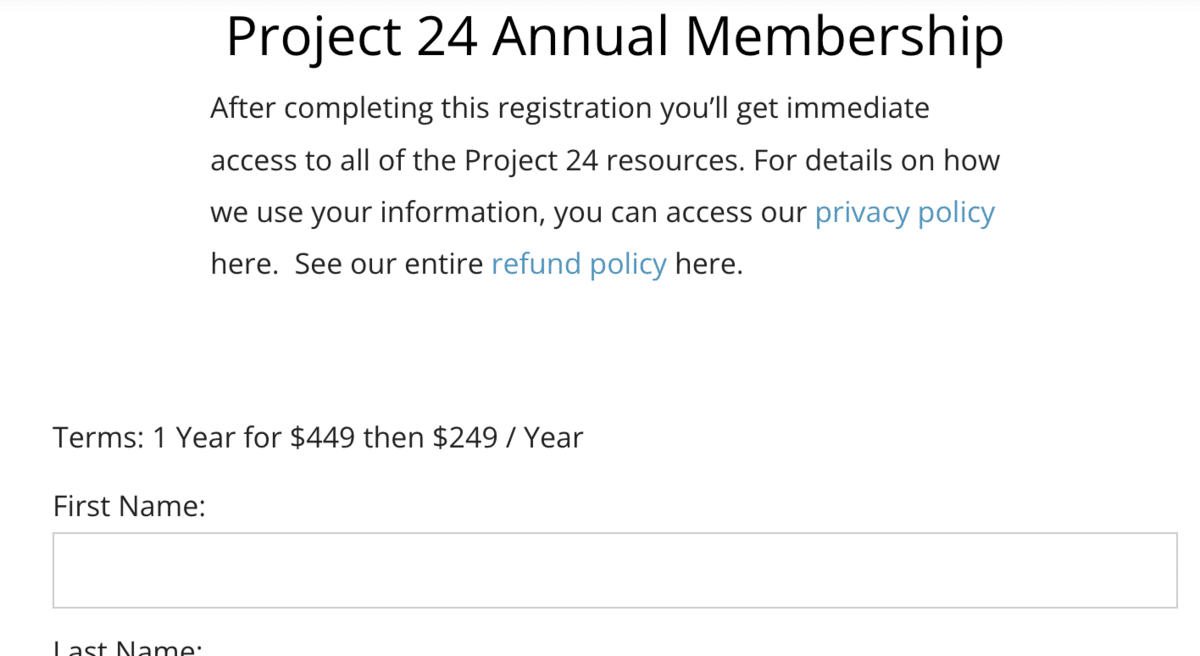This screenshot has height=656, width=1200.
Task: Click the Terms pricing line
Action: (318, 438)
